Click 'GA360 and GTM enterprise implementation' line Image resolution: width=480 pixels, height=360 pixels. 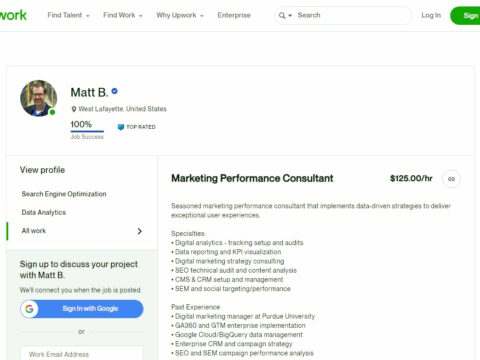point(238,325)
